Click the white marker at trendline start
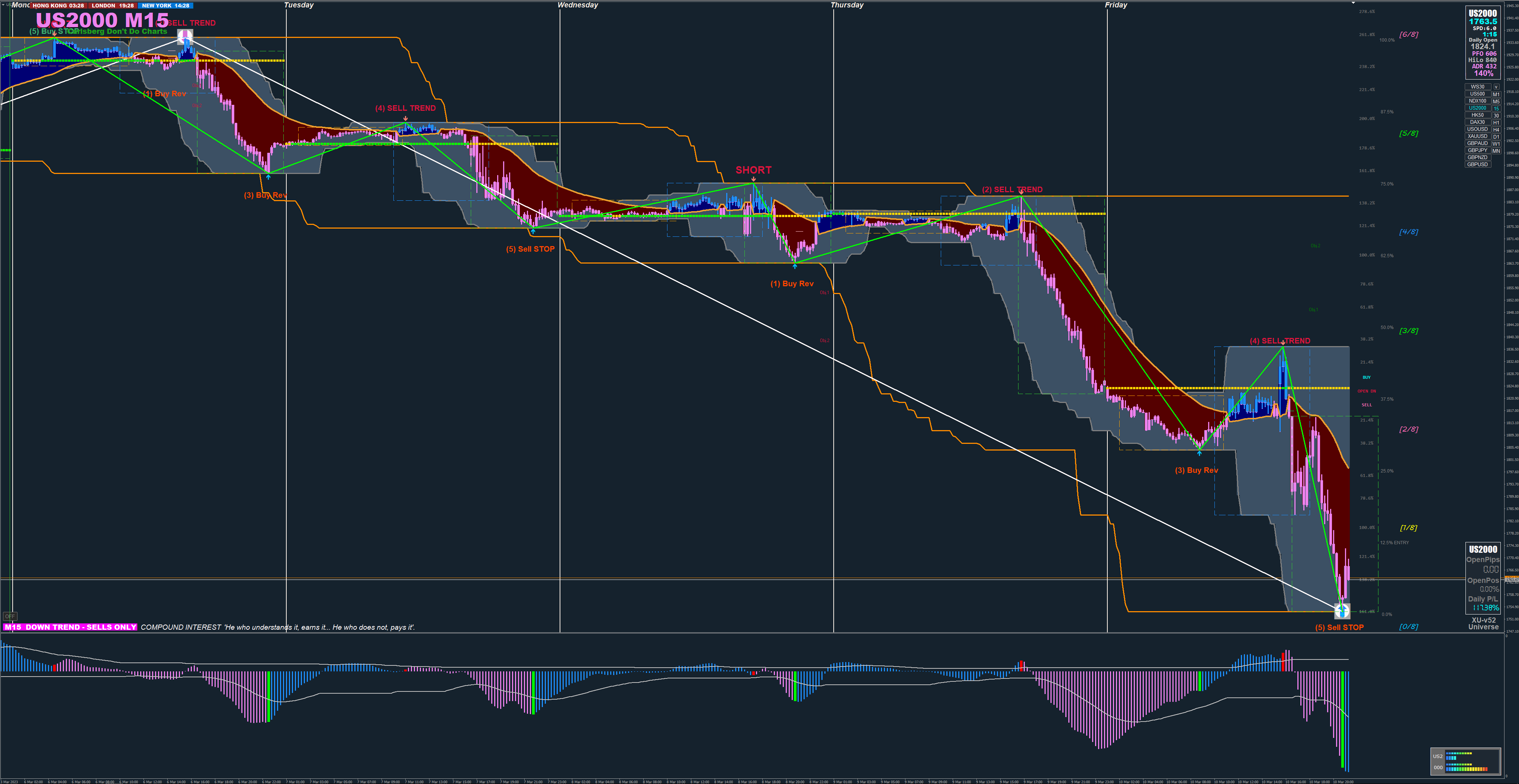 click(185, 36)
